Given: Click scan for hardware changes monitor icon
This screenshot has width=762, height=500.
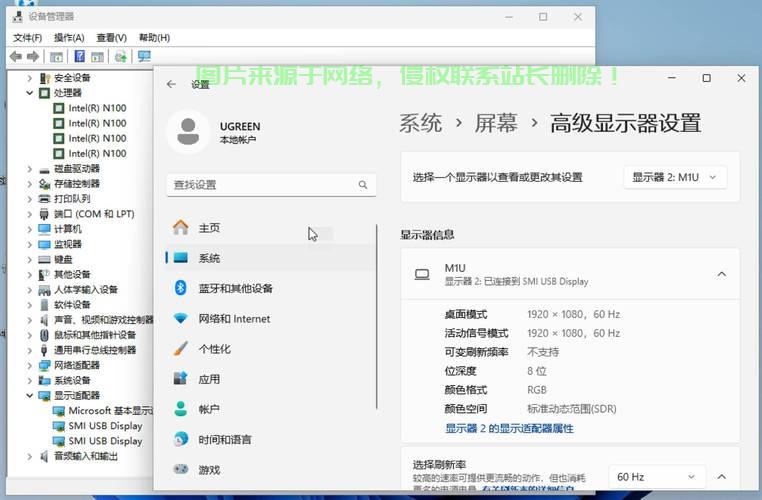Looking at the screenshot, I should pyautogui.click(x=144, y=57).
